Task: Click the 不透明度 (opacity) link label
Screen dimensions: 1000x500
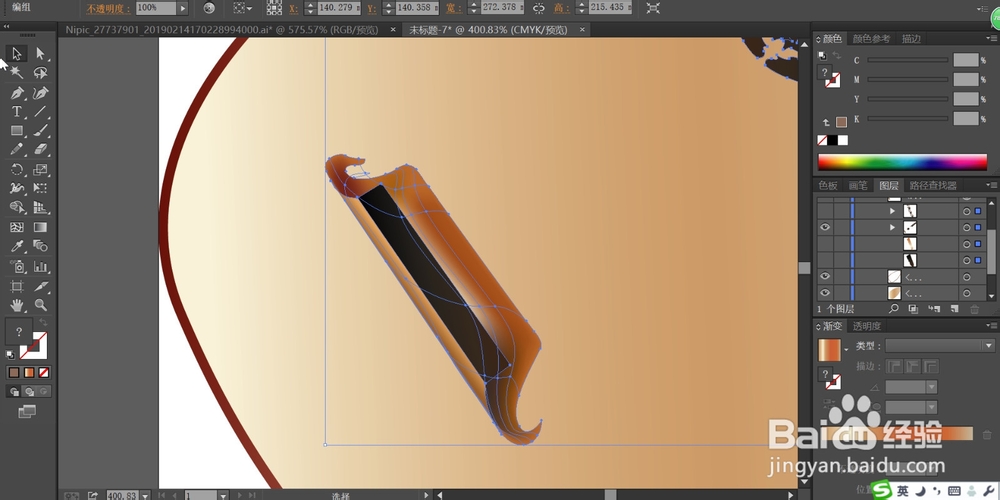Action: (108, 9)
